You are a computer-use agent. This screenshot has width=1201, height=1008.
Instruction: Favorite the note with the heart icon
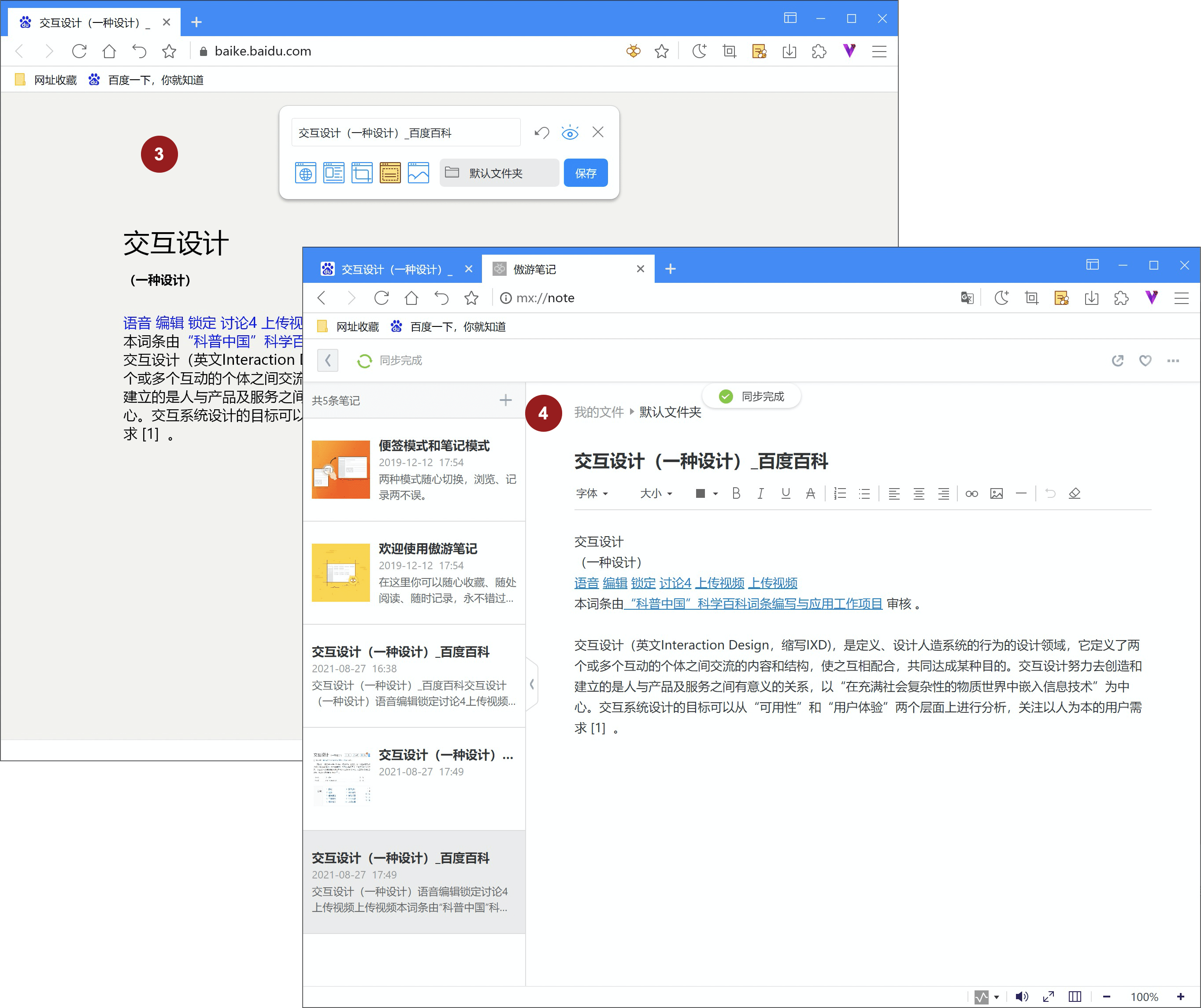[1145, 360]
